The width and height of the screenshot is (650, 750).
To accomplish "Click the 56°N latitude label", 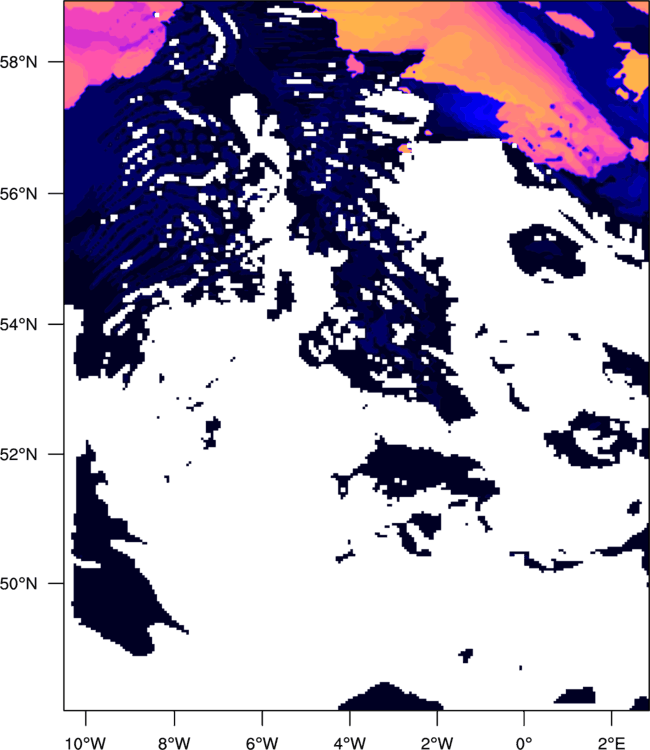I will click(x=18, y=194).
